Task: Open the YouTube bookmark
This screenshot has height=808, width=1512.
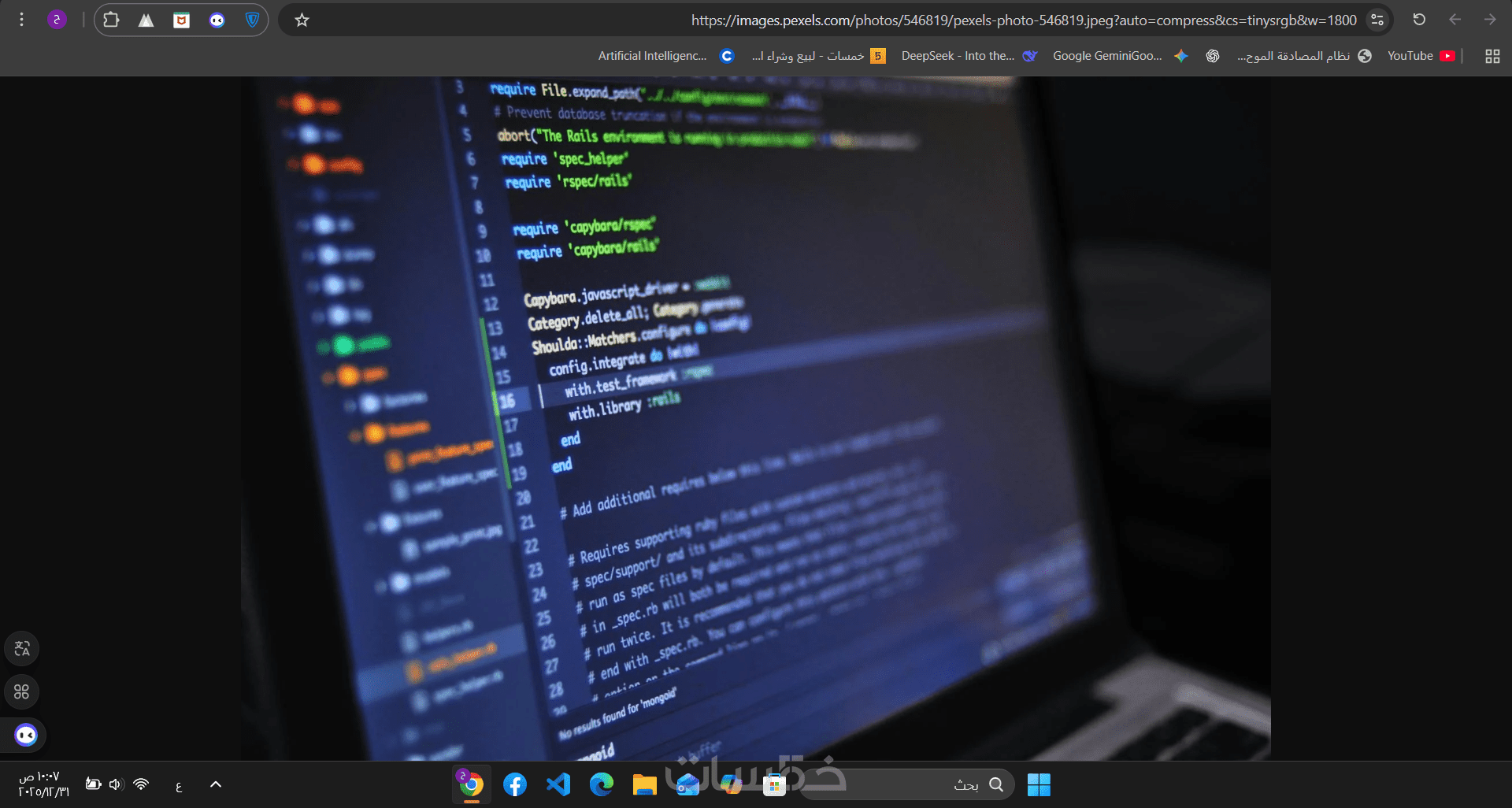Action: [x=1421, y=56]
